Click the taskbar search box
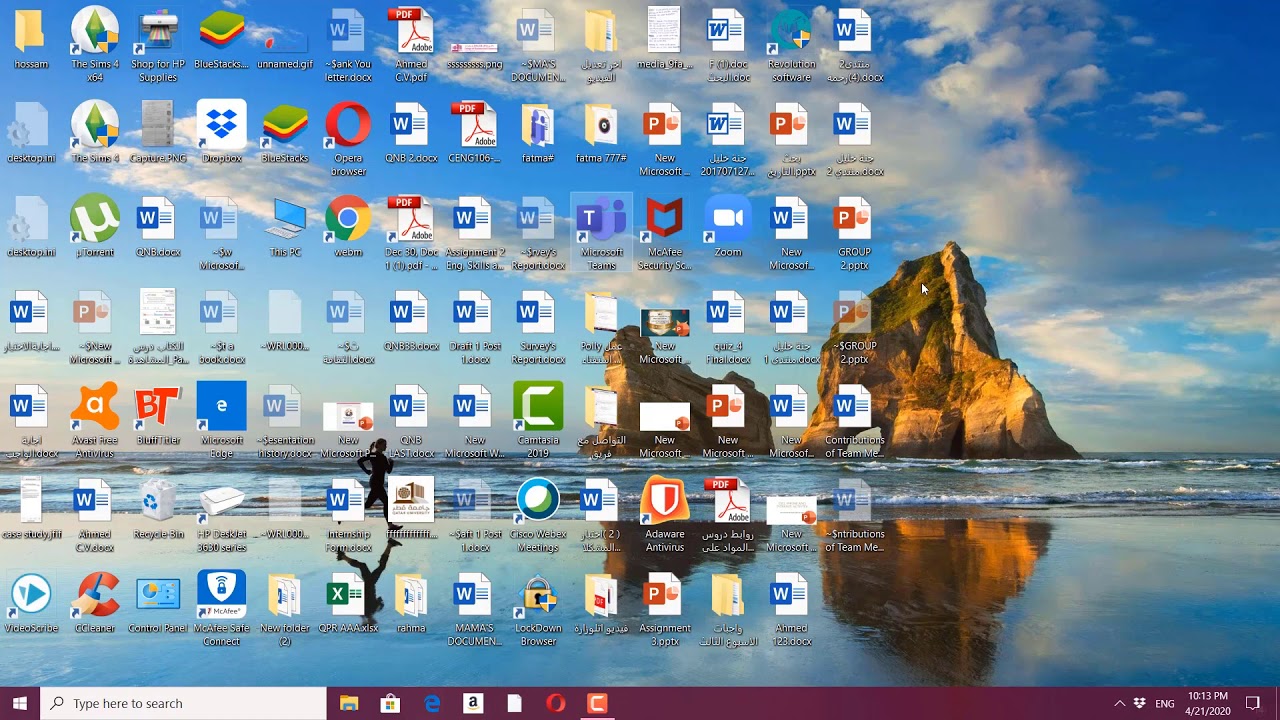The width and height of the screenshot is (1280, 720). pyautogui.click(x=184, y=703)
